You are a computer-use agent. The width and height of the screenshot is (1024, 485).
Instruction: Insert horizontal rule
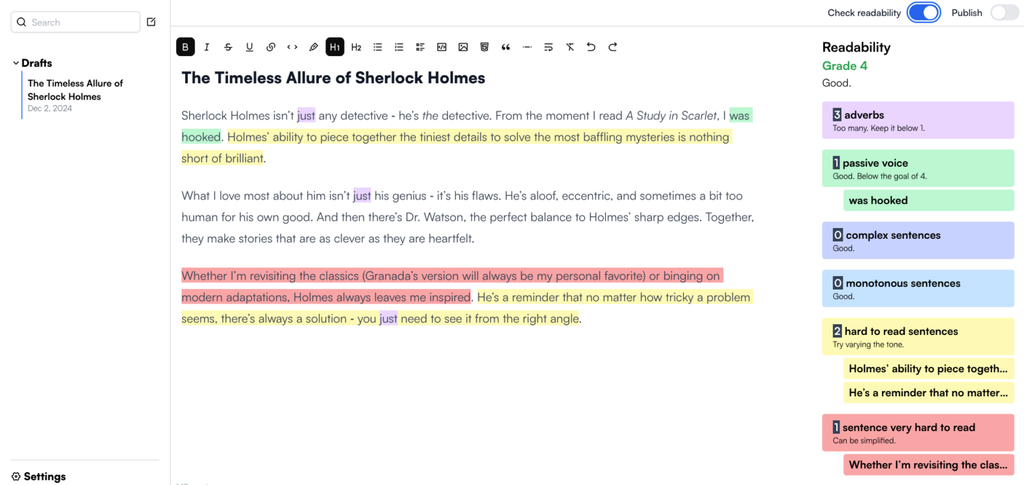point(527,47)
